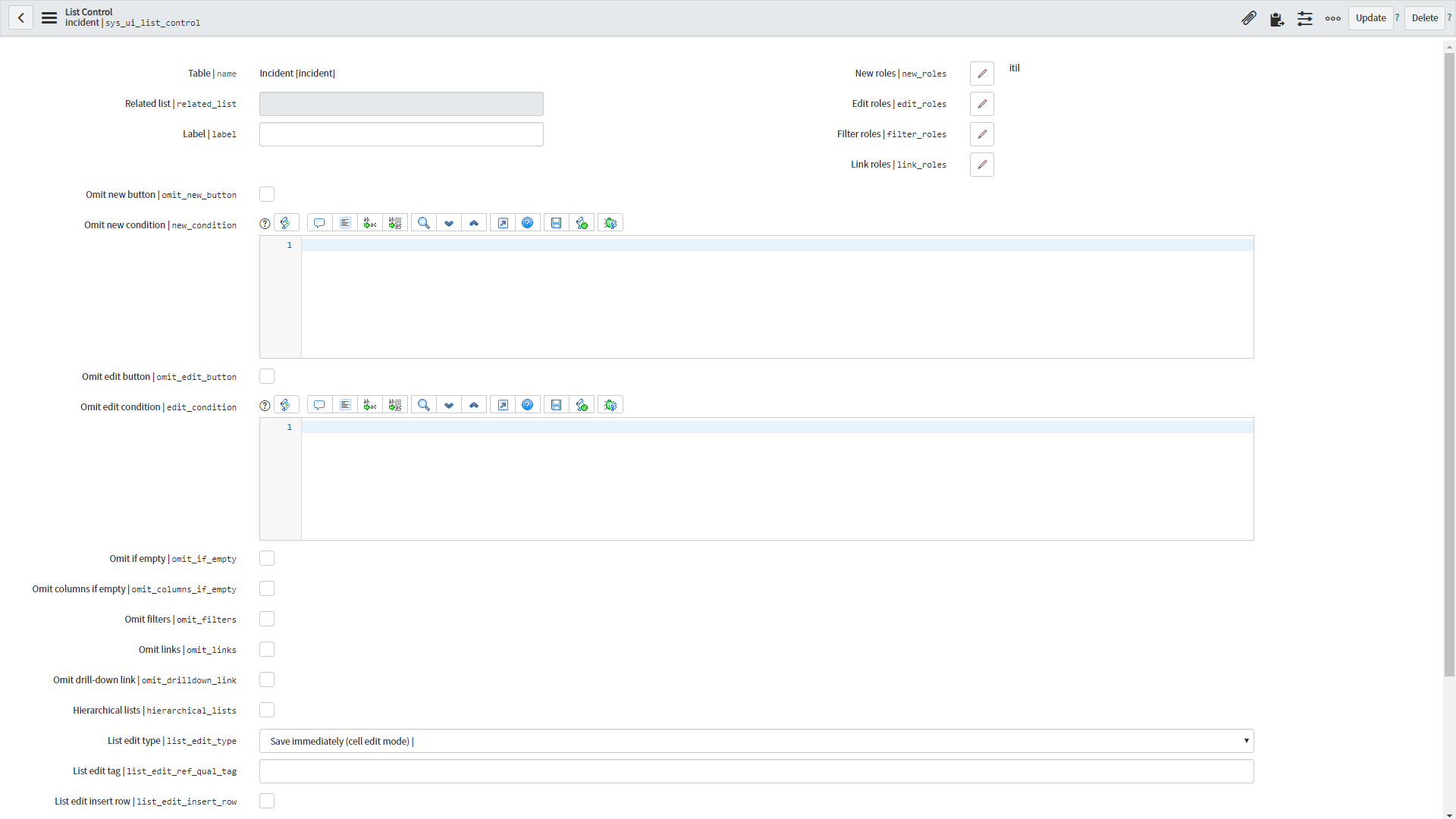Click the find next down-chevron in Omit new condition toolbar
The image size is (1456, 819).
click(x=449, y=223)
